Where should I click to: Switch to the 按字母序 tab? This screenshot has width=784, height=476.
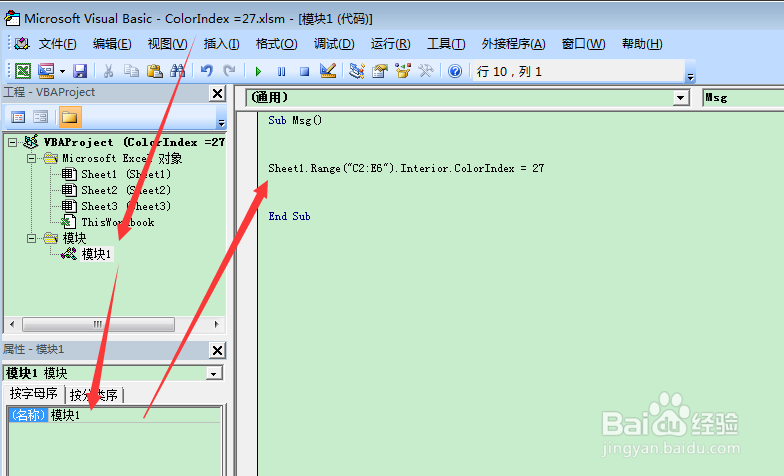point(34,394)
